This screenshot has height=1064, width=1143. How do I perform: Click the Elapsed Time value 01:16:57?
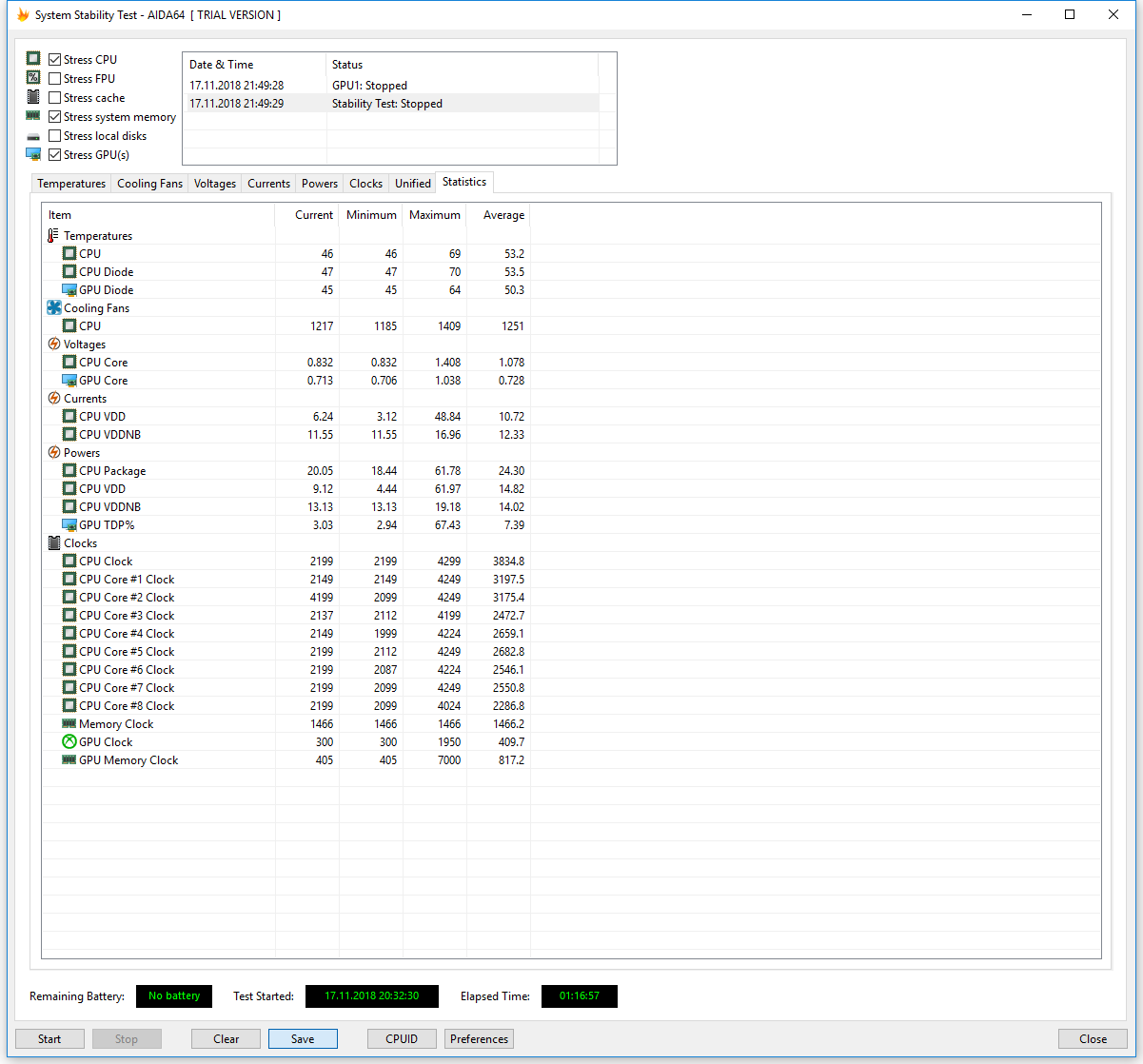click(x=580, y=996)
